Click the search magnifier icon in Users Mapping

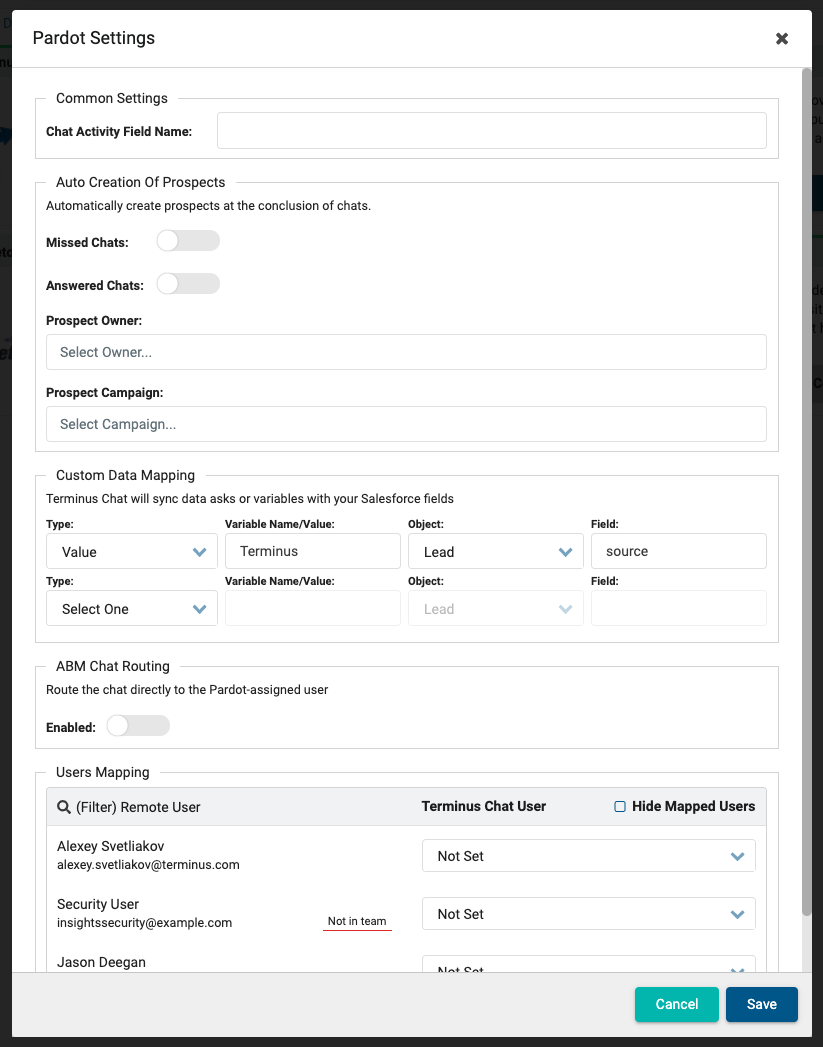(64, 807)
